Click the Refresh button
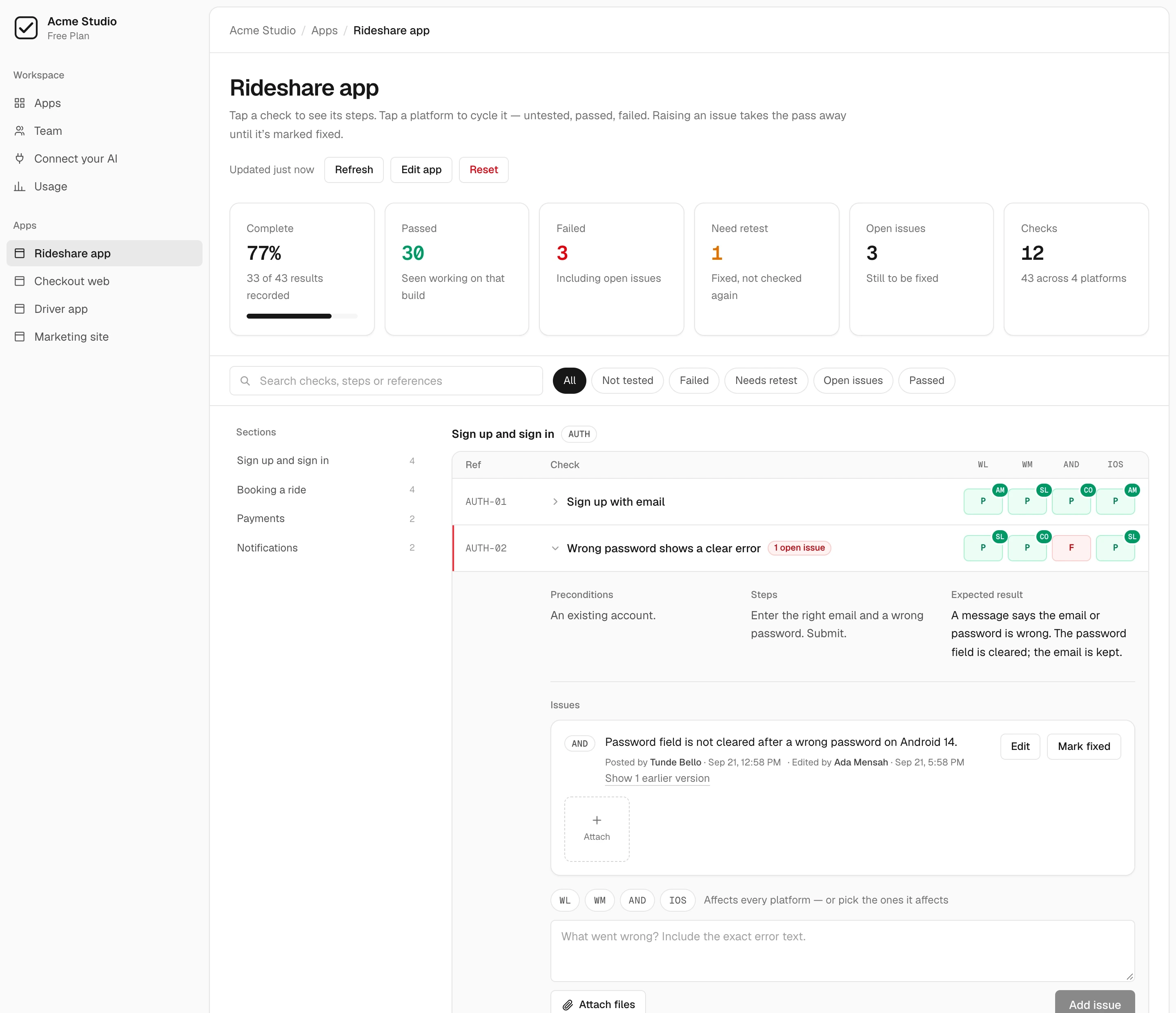Image resolution: width=1176 pixels, height=1013 pixels. 354,170
